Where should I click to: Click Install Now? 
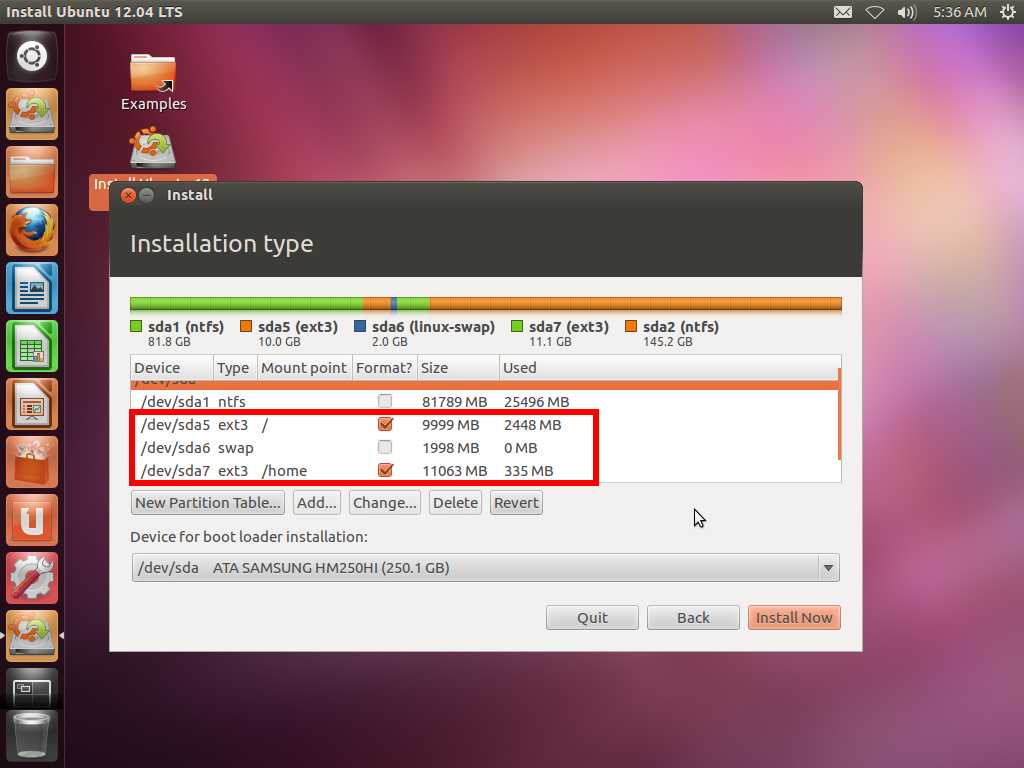pyautogui.click(x=794, y=618)
